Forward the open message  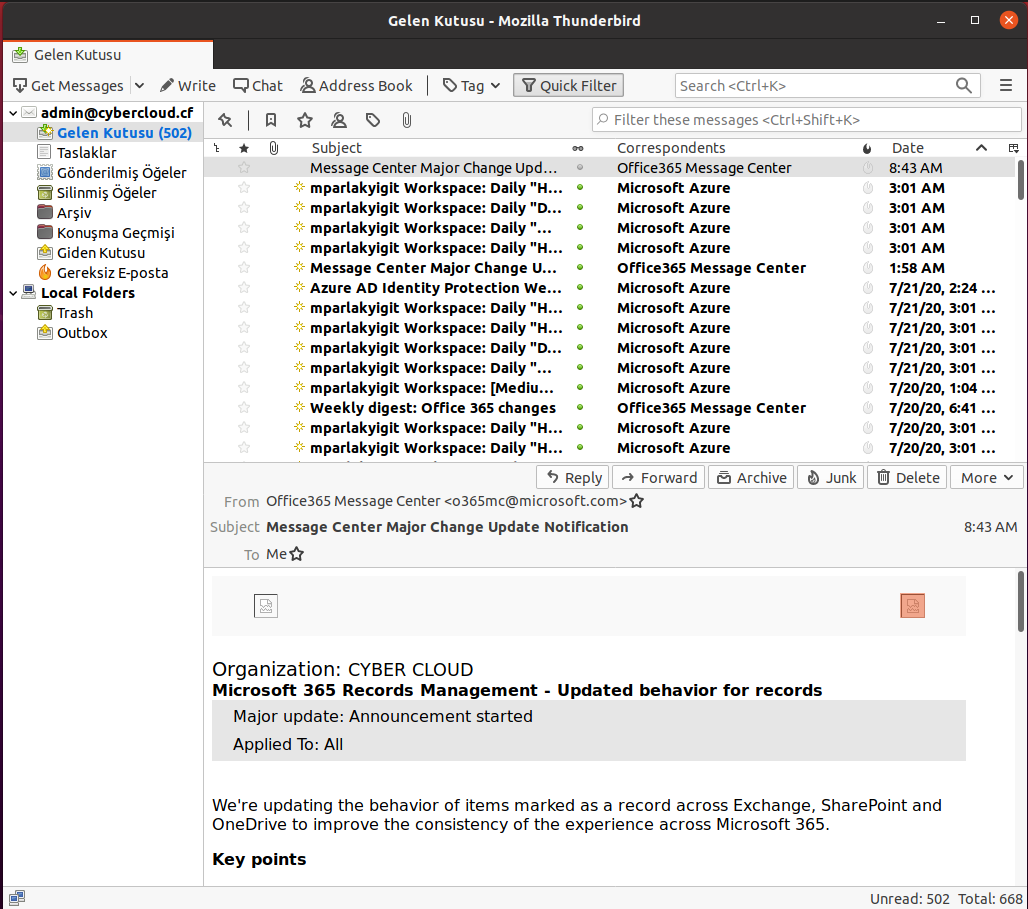coord(659,478)
